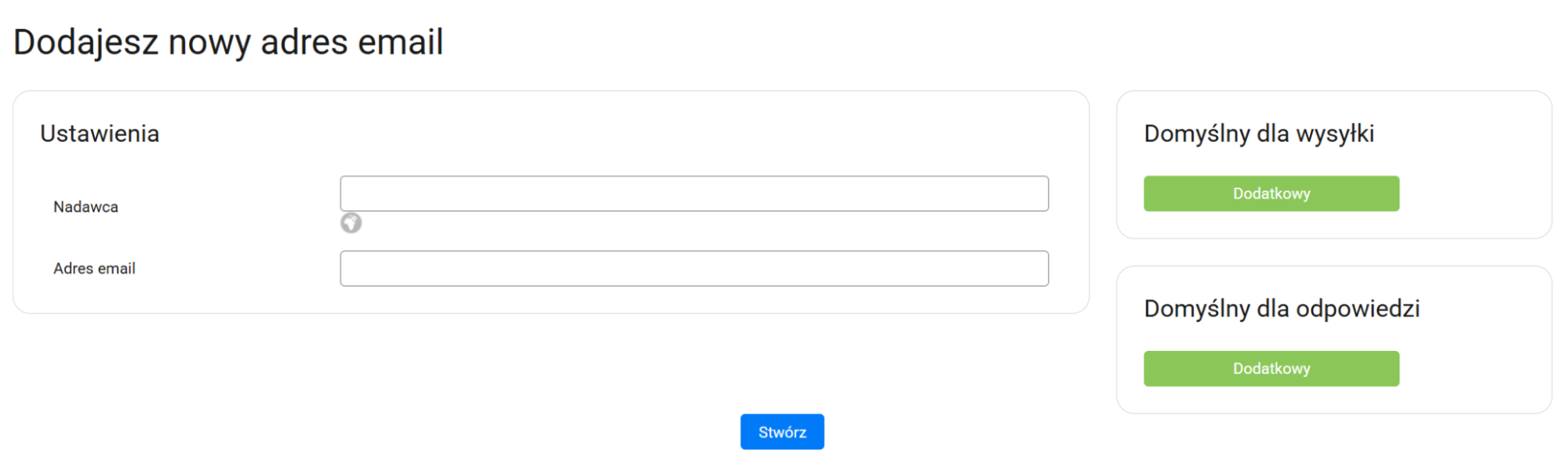Switch the default reply status button
This screenshot has height=467, width=1568.
point(1271,369)
